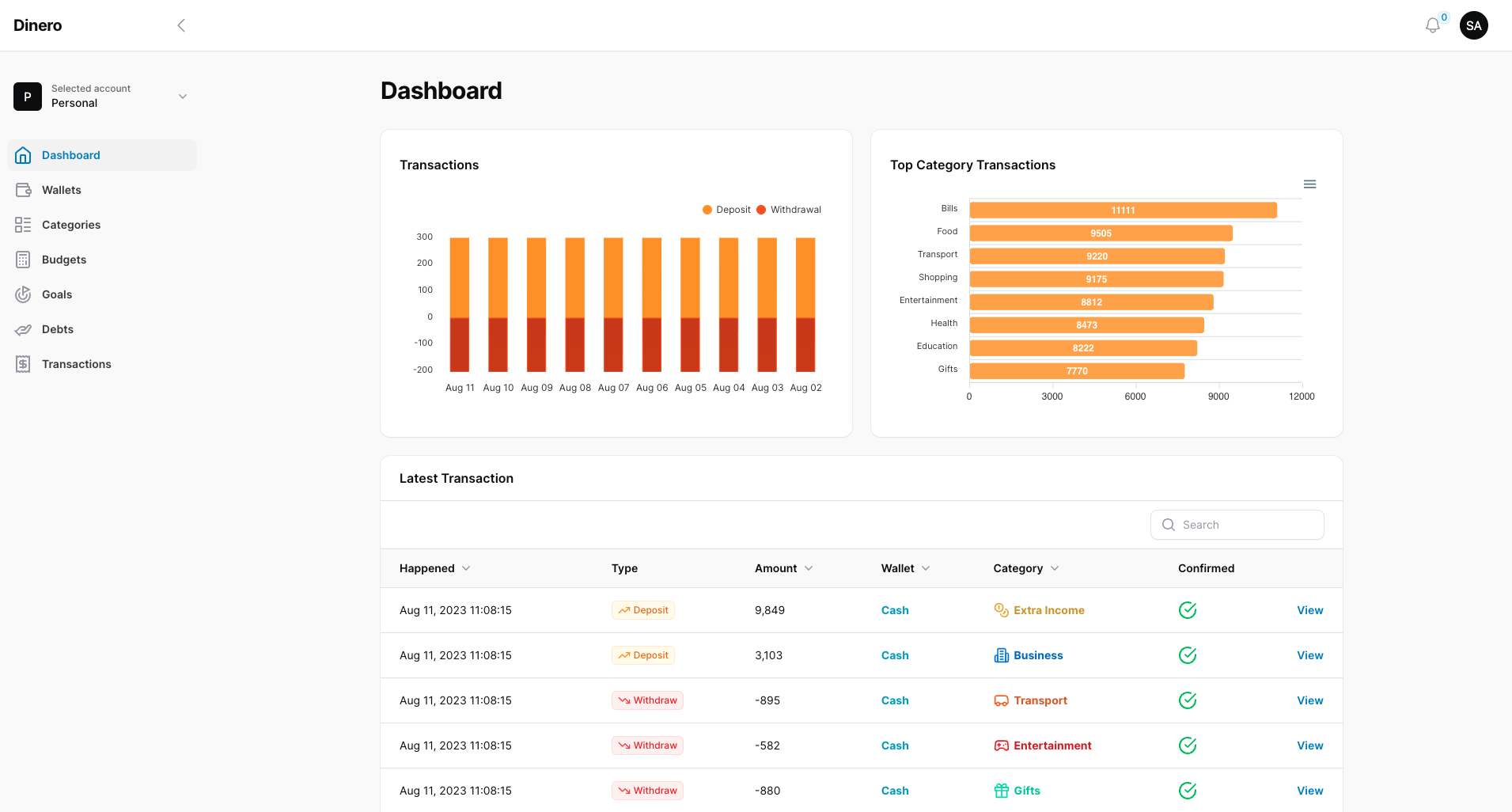The height and width of the screenshot is (812, 1512).
Task: Click the Bills bar showing 11111
Action: point(1122,211)
